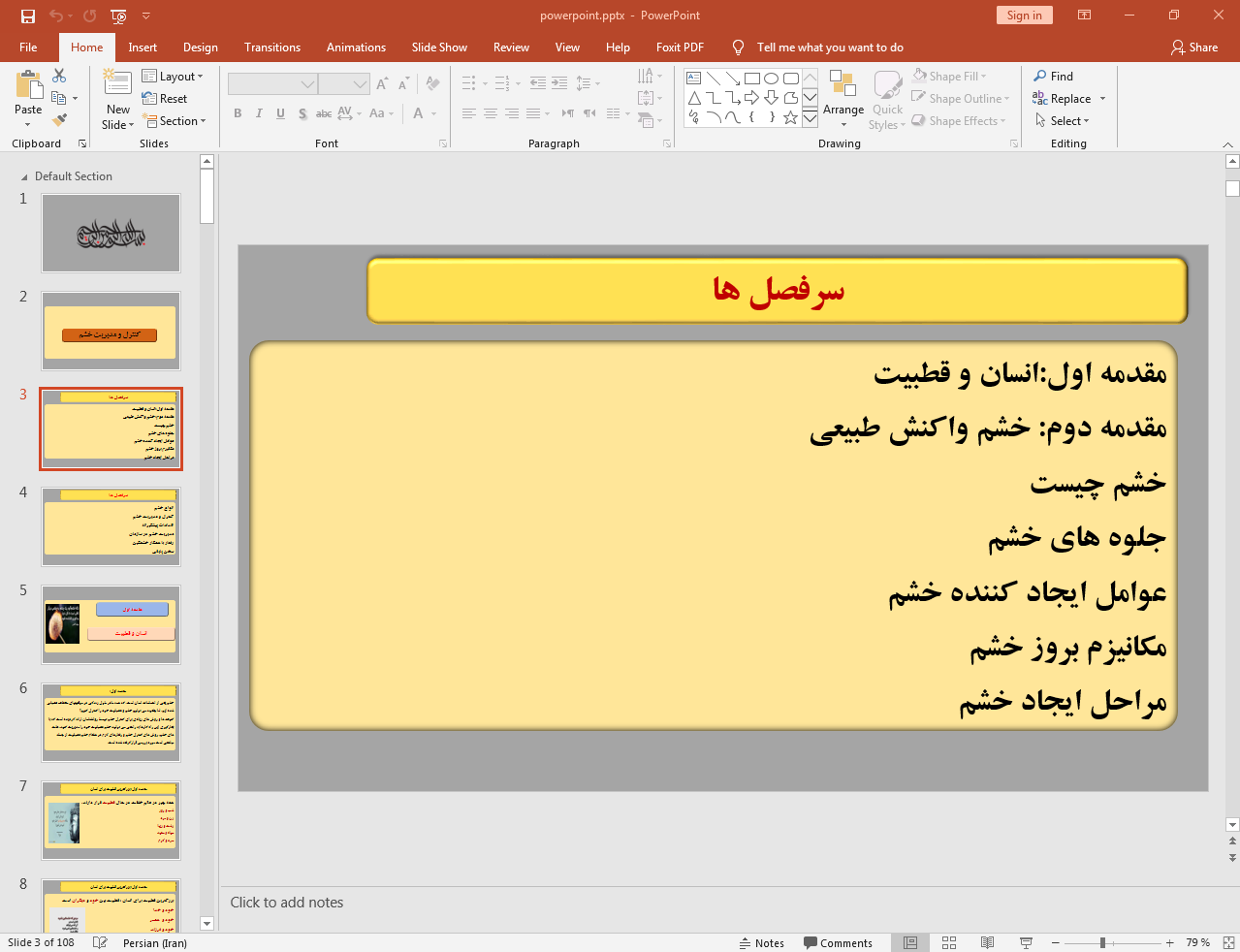
Task: Click the Cut scissors icon
Action: point(59,76)
